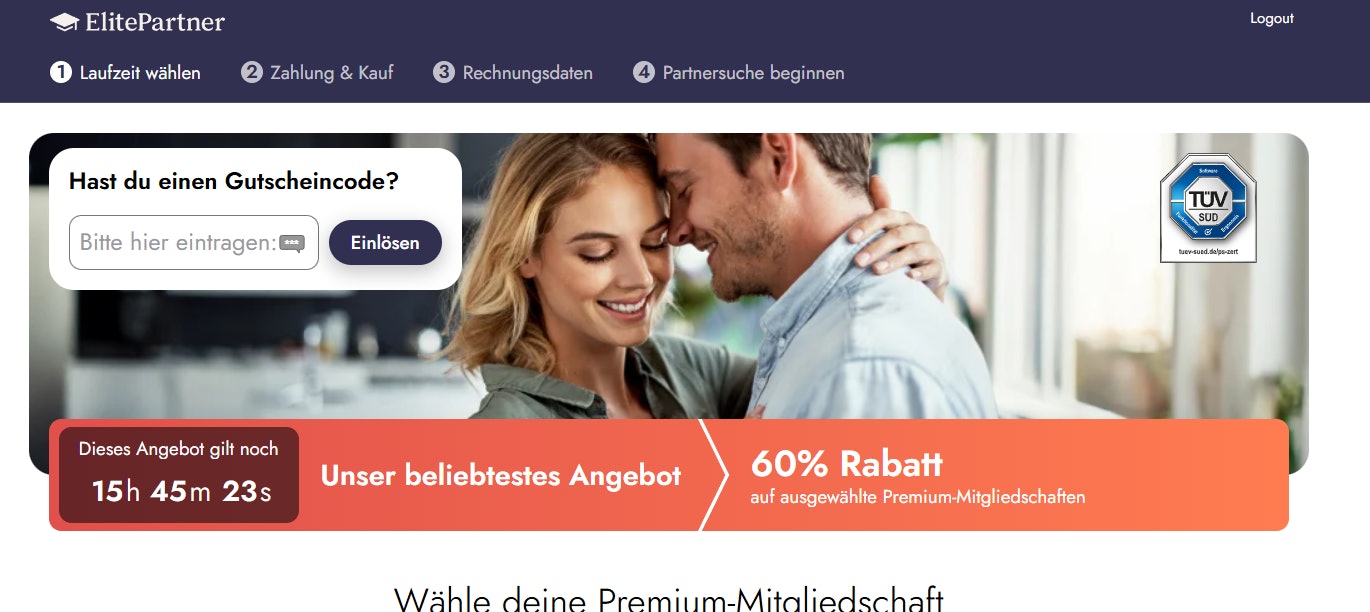Go to the Zahlung & Kauf step
Image resolution: width=1370 pixels, height=612 pixels.
(332, 73)
